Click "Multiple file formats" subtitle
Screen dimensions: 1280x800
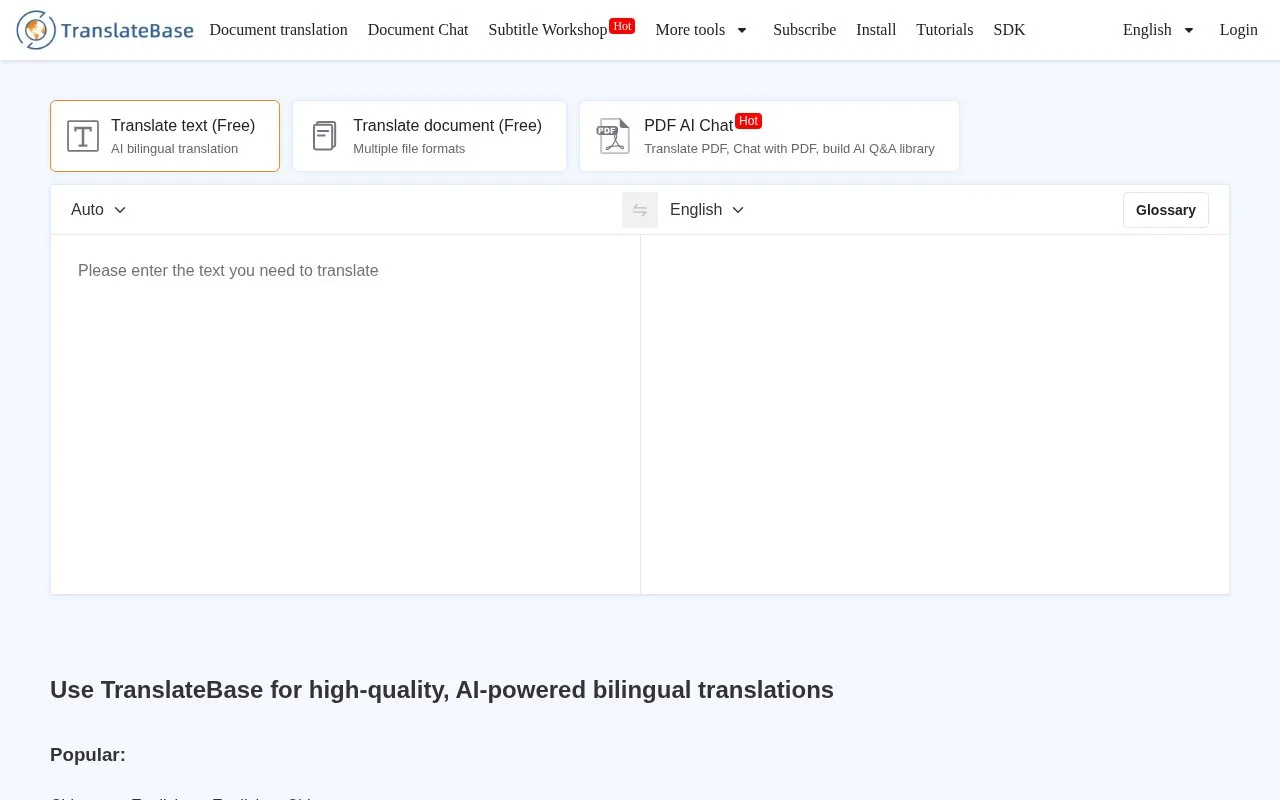(409, 149)
